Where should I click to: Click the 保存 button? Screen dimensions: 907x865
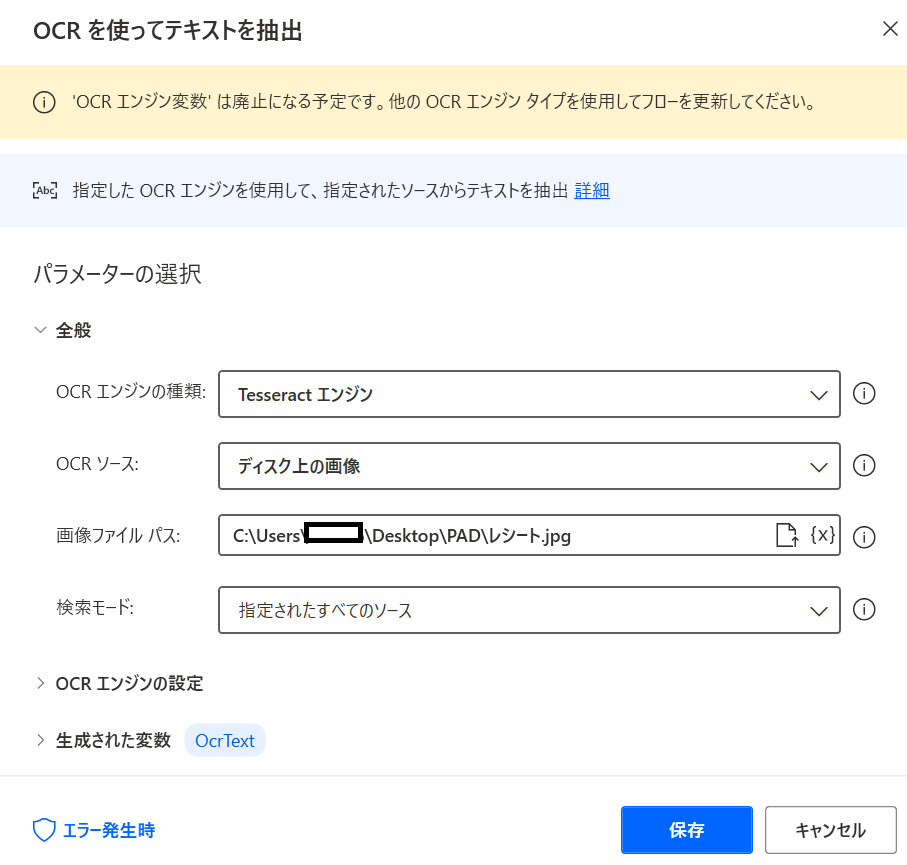pos(686,829)
